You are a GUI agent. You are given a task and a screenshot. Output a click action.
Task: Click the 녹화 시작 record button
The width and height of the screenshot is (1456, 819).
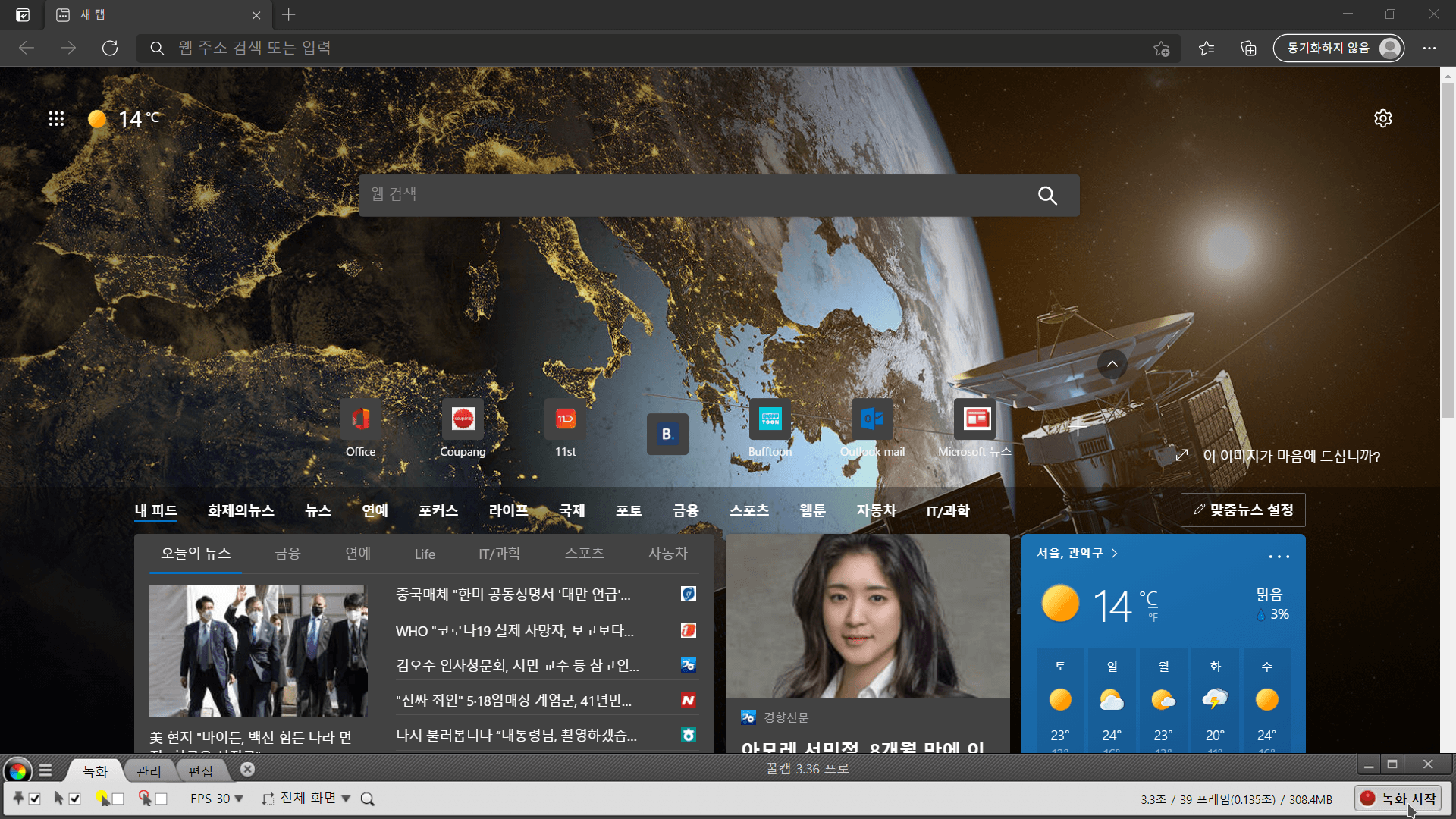(1398, 799)
